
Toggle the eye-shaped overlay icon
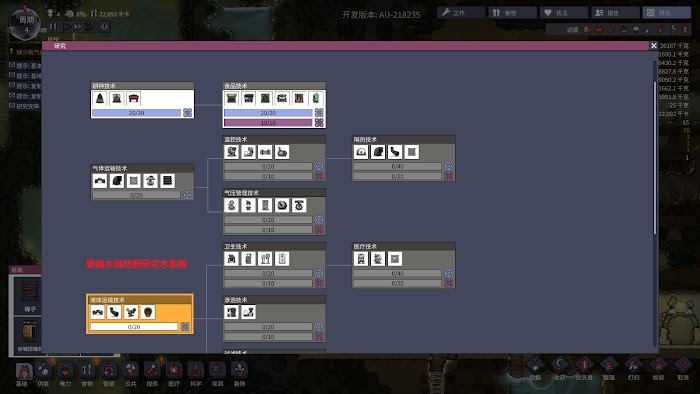636,29
